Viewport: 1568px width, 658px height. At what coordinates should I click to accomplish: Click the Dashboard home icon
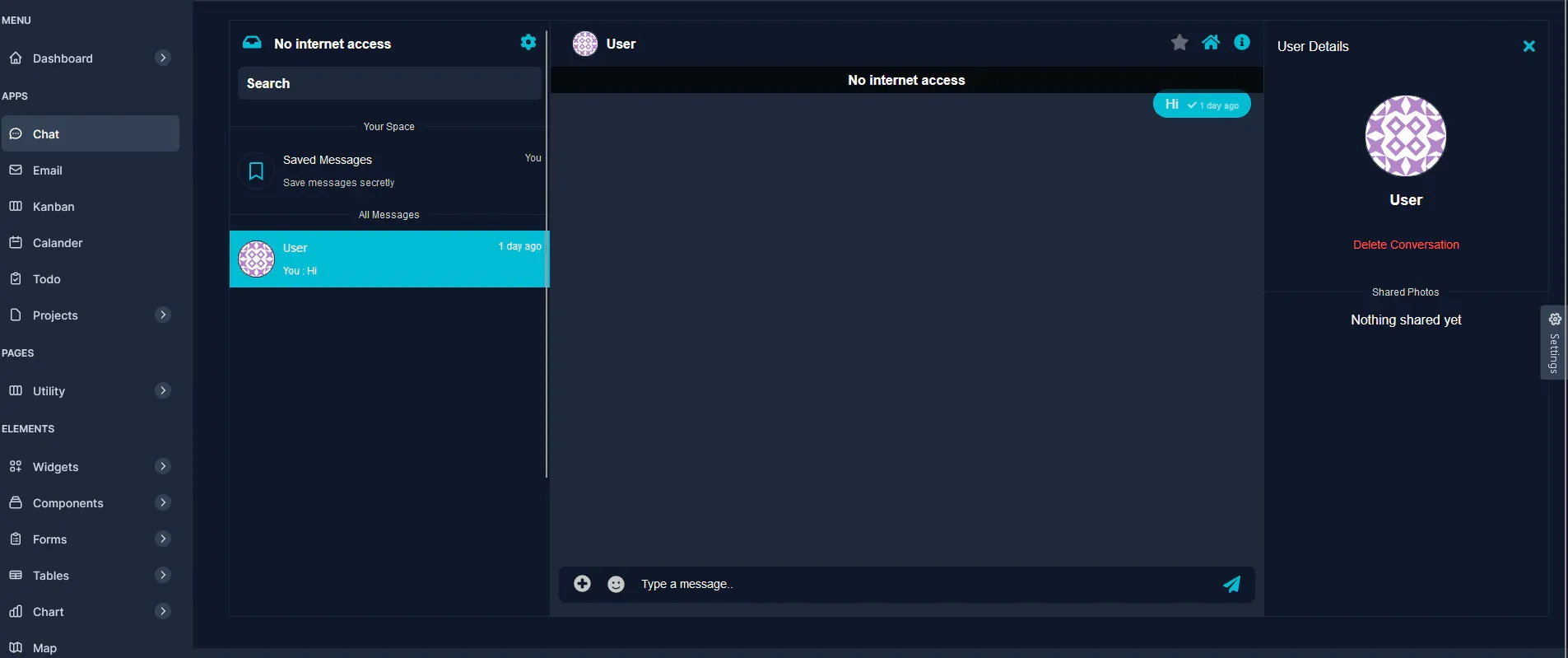[16, 58]
